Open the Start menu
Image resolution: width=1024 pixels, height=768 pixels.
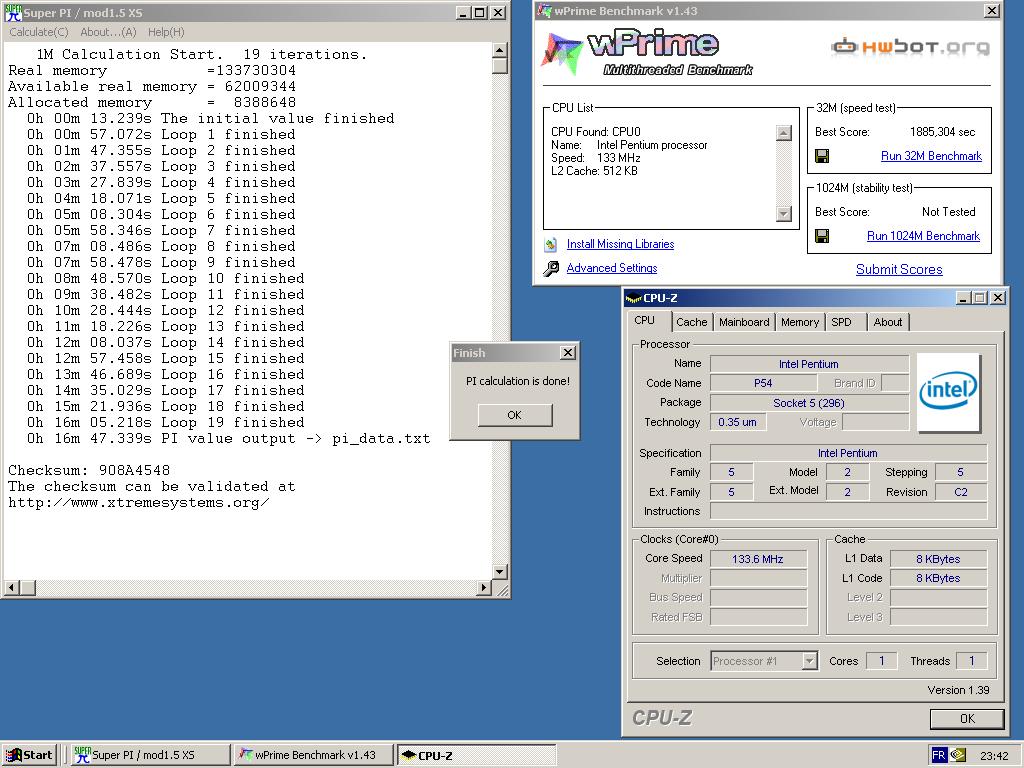pos(29,755)
